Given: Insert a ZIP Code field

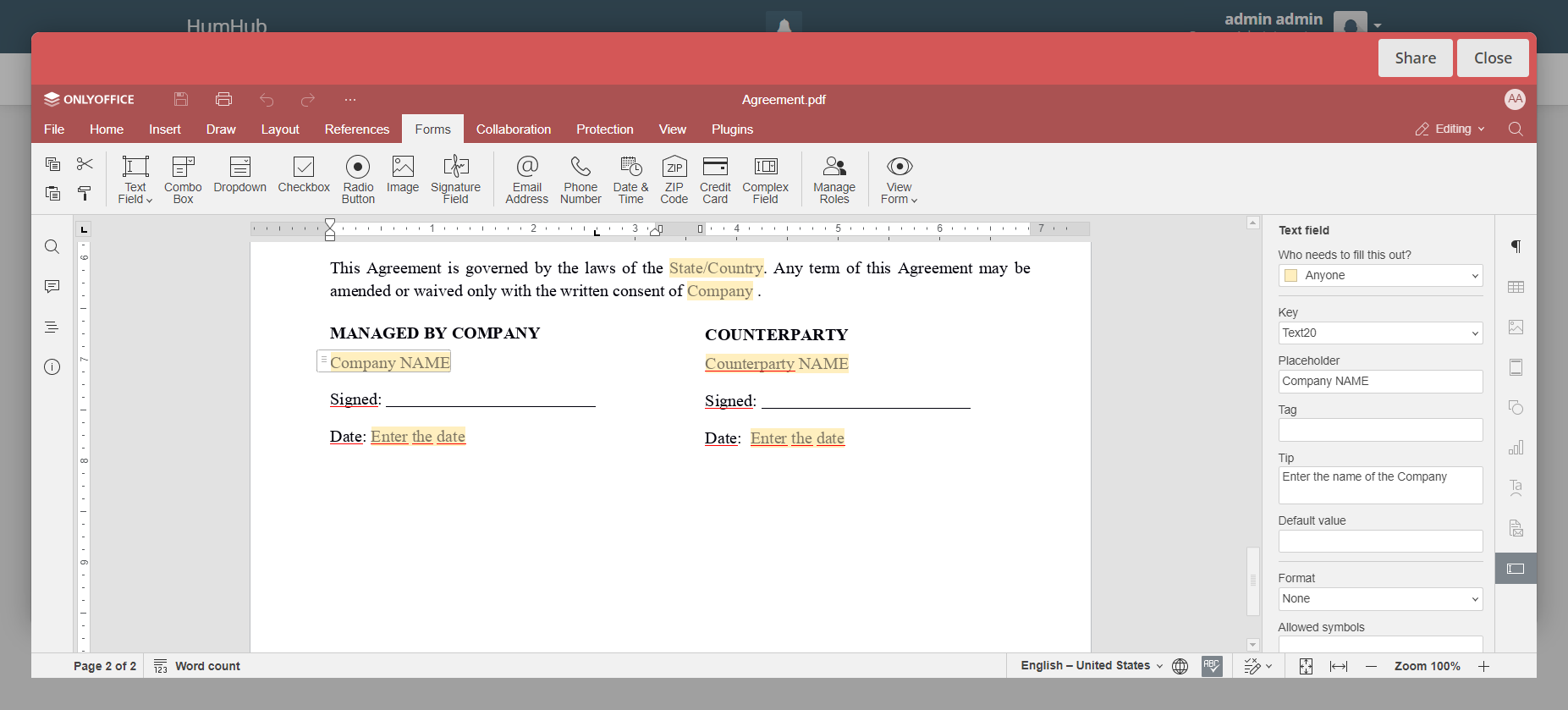Looking at the screenshot, I should click(674, 179).
